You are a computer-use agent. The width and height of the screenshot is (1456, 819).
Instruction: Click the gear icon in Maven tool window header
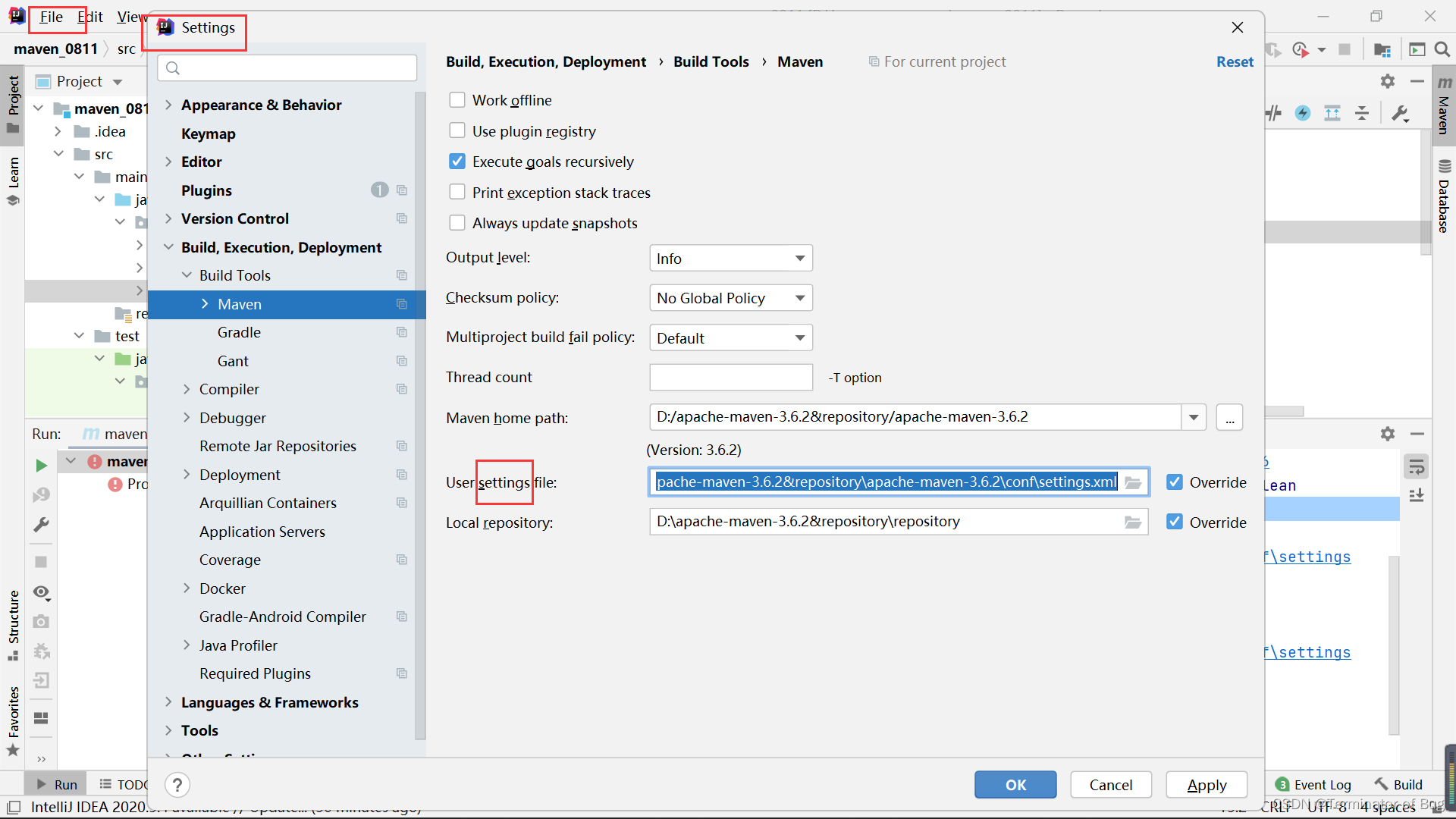pyautogui.click(x=1388, y=81)
